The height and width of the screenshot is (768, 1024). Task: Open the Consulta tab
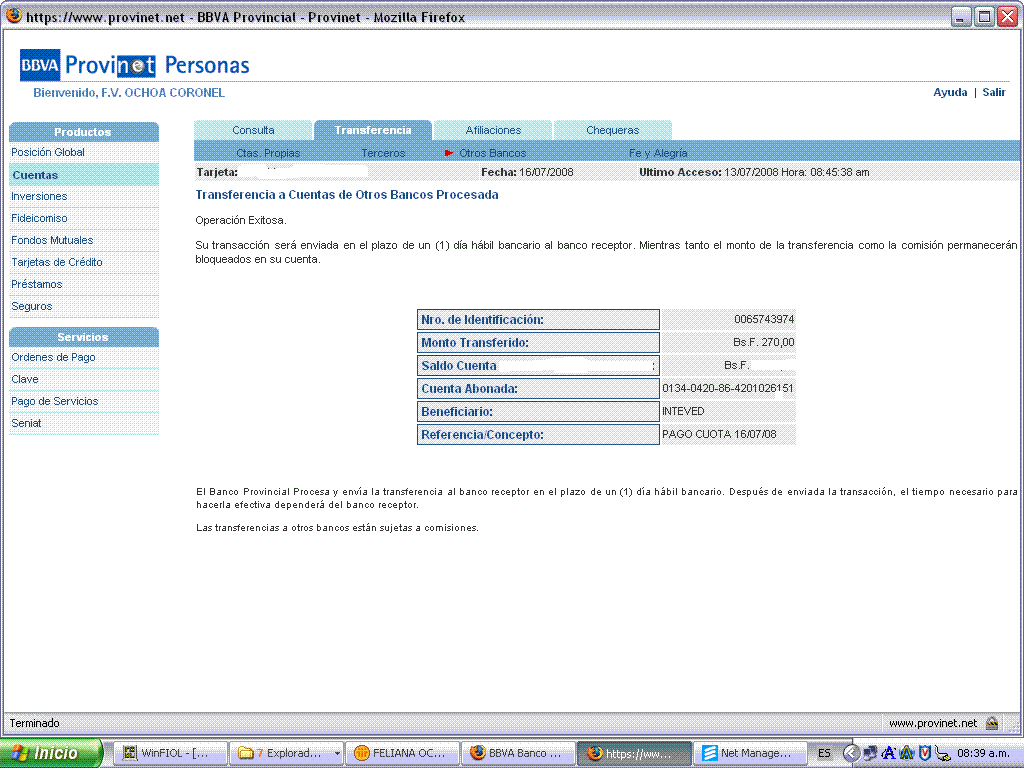pos(253,130)
